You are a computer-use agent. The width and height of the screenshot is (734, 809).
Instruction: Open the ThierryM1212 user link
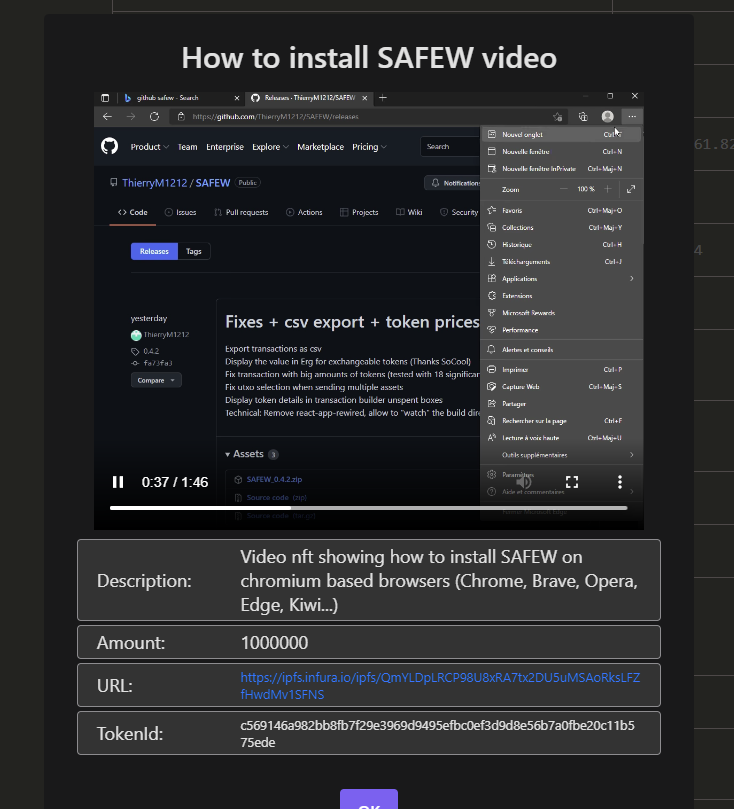154,183
